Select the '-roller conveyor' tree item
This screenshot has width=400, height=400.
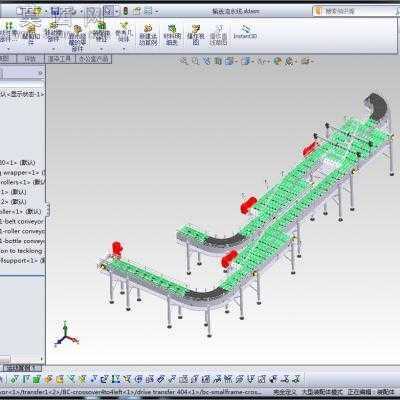coord(22,231)
